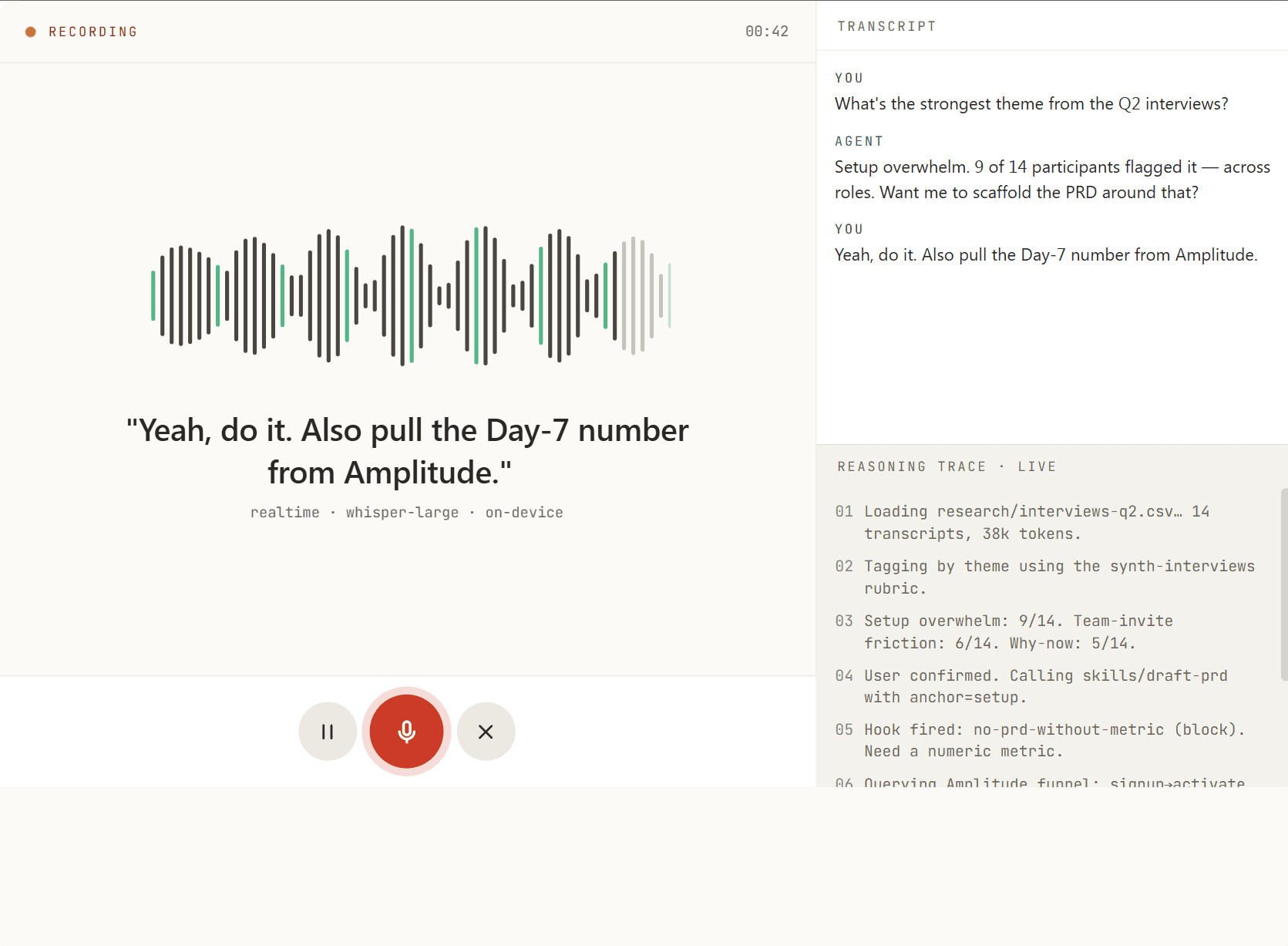The image size is (1288, 946).
Task: Select the agent's Setup overwhelm reply
Action: (1052, 179)
